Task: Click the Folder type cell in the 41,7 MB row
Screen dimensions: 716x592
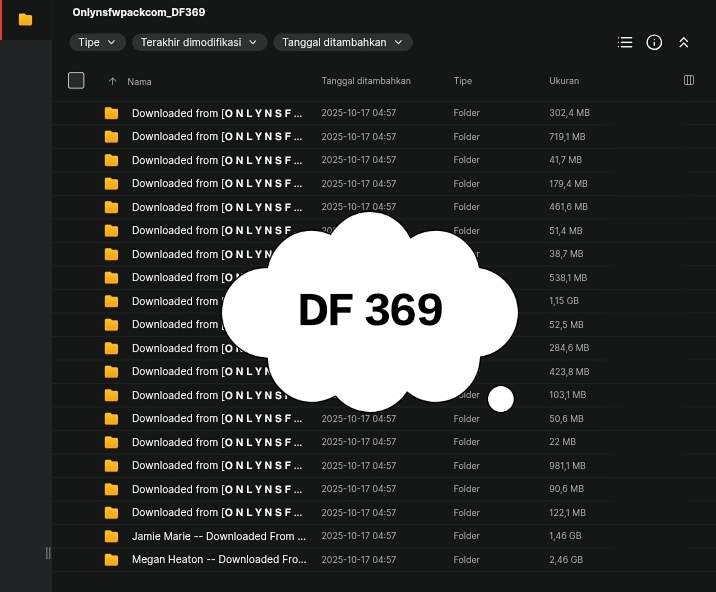Action: click(x=466, y=160)
